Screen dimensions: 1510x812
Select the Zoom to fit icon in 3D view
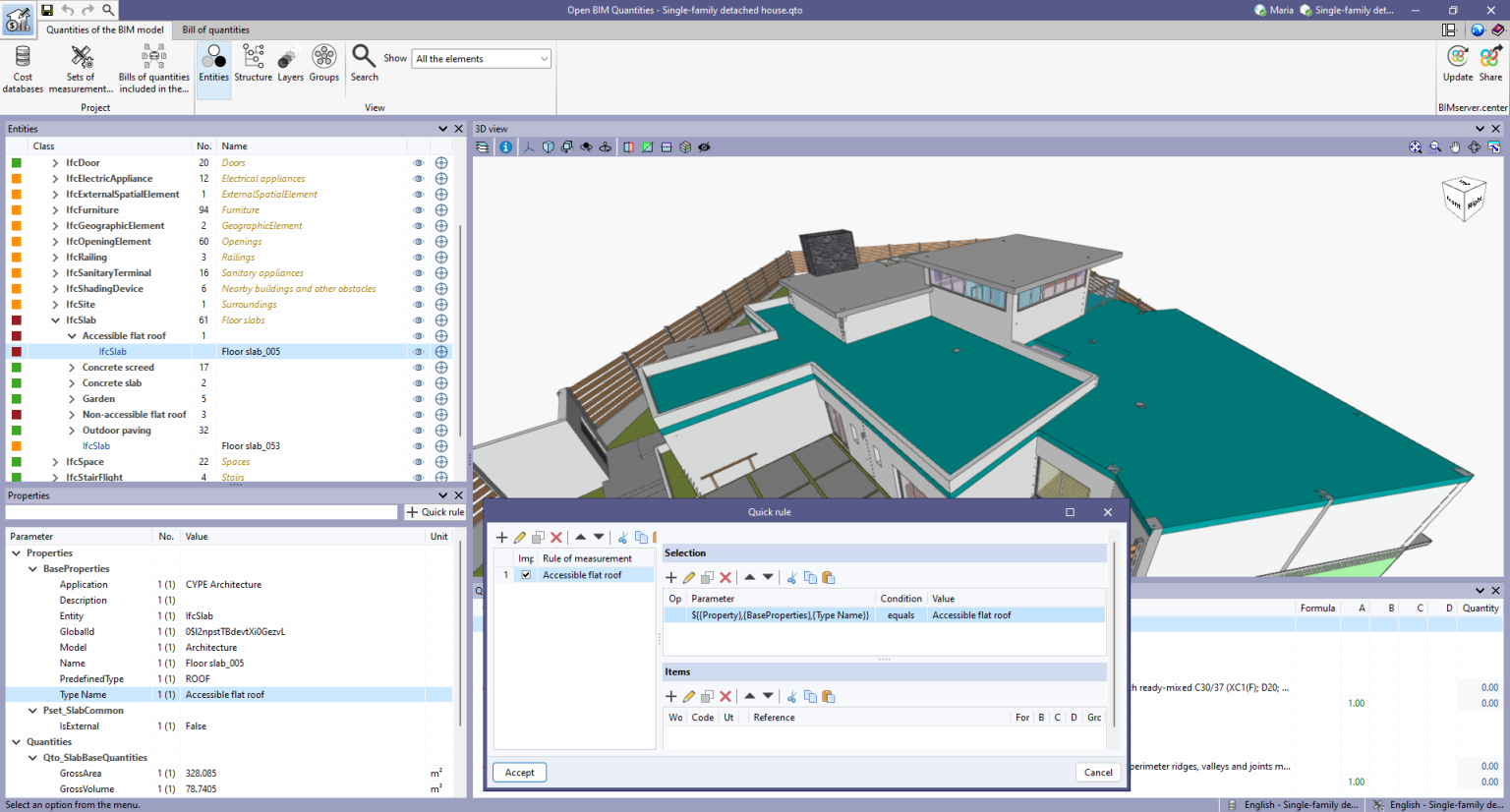[1415, 145]
